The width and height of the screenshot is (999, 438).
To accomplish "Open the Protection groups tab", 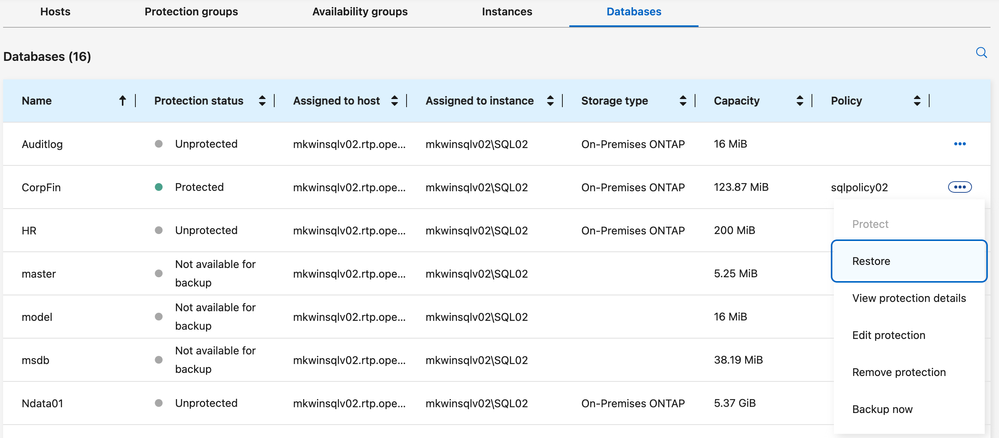I will tap(191, 12).
